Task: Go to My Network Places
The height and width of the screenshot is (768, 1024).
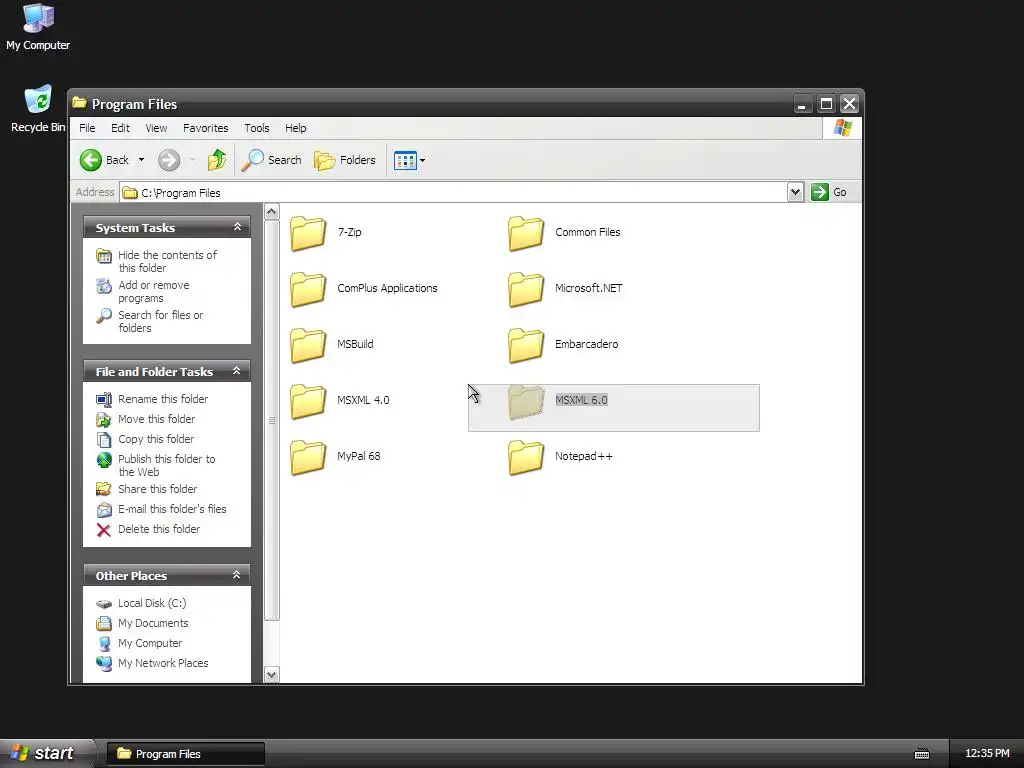Action: coord(163,663)
